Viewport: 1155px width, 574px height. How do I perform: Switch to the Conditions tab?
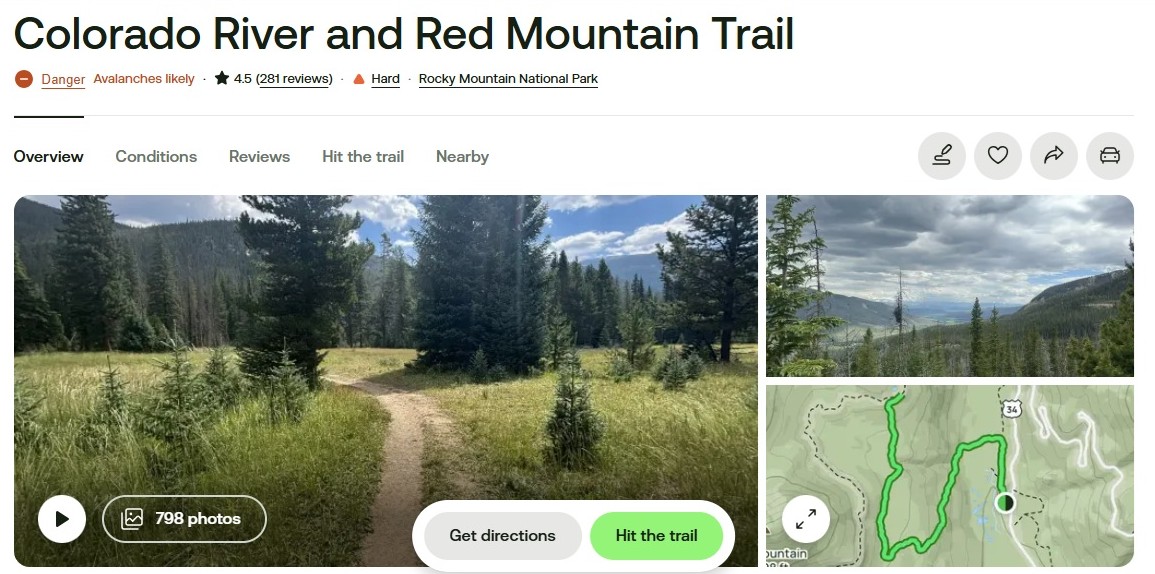pyautogui.click(x=156, y=156)
